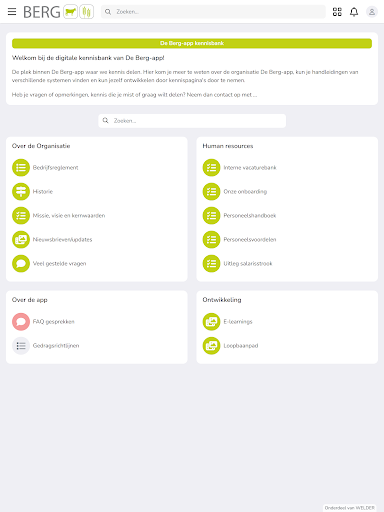Open Interne vacaturebank link
Viewport: 384px width, 512px height.
coord(250,168)
